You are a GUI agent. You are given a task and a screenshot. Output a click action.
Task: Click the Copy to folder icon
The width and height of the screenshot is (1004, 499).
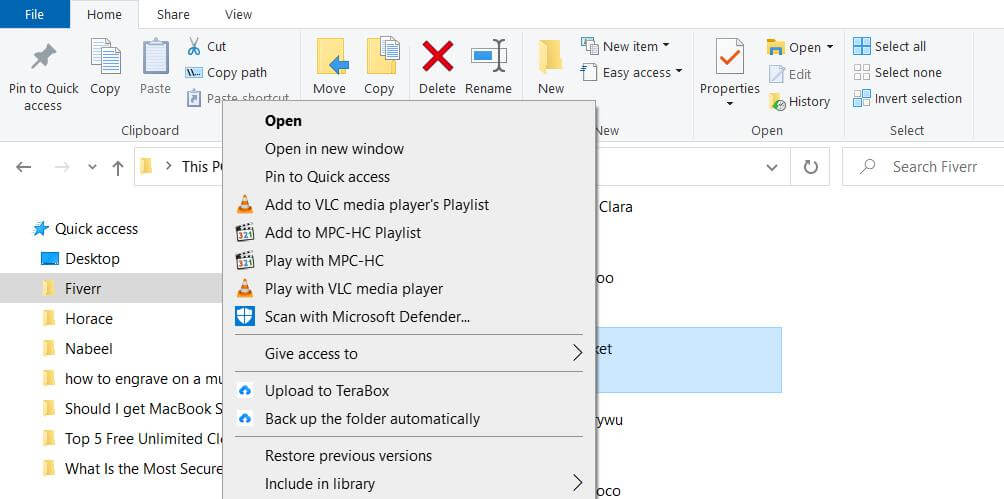[382, 56]
